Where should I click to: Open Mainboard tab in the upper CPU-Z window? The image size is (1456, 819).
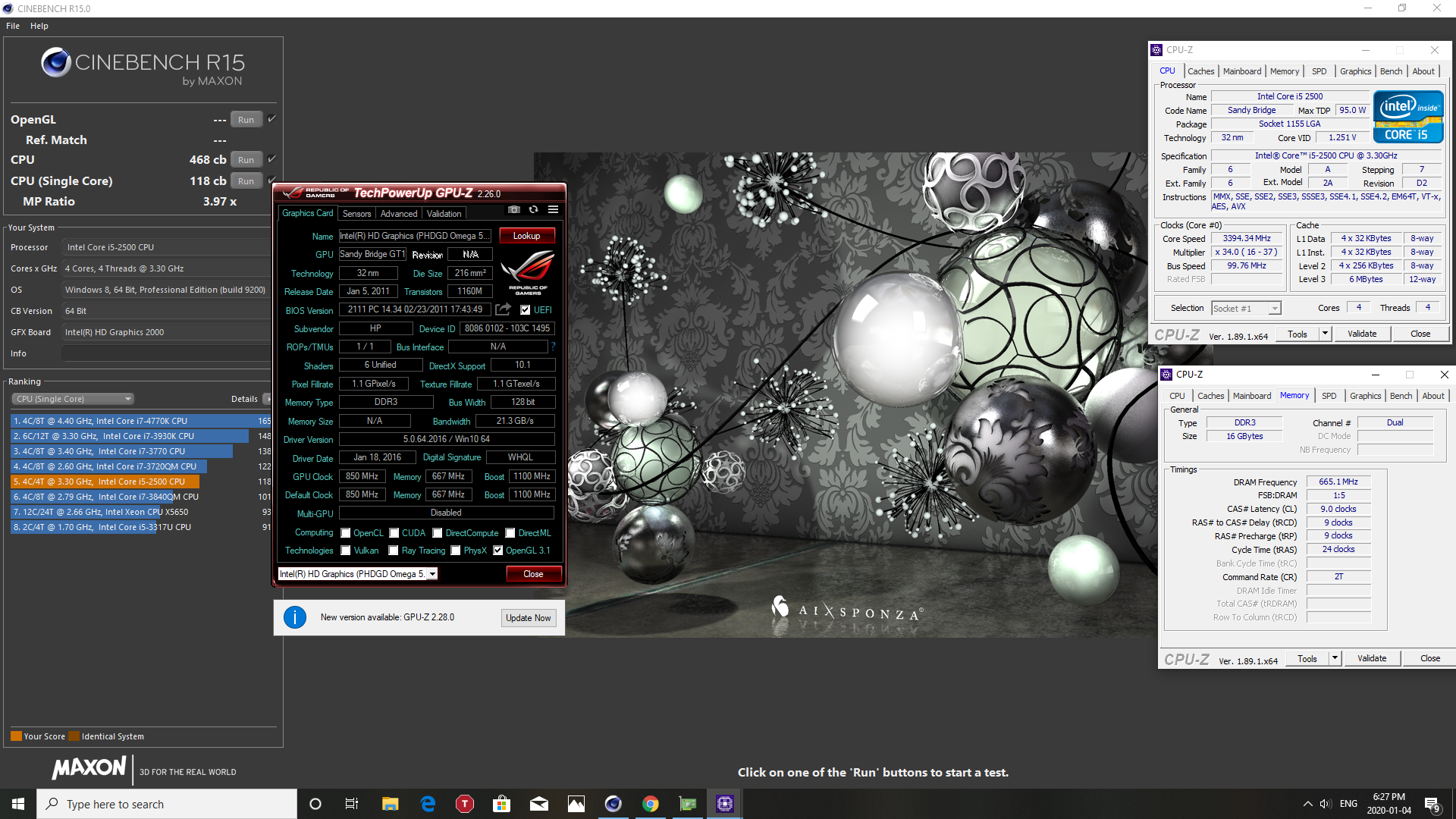(x=1242, y=71)
